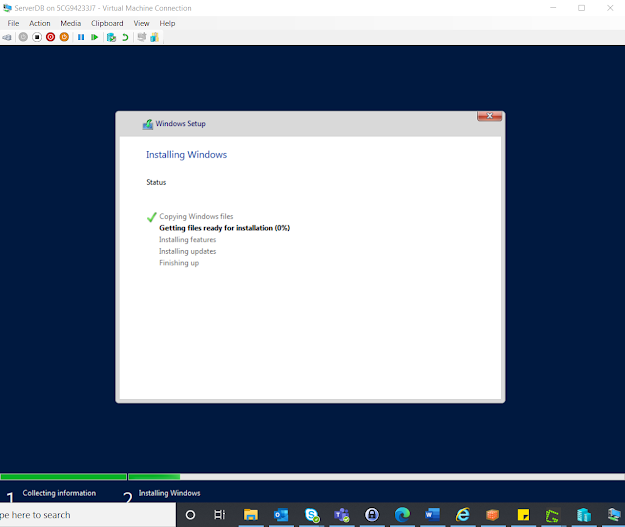Image resolution: width=625 pixels, height=527 pixels.
Task: Click the Installing Windows step label at bottom
Action: 169,493
